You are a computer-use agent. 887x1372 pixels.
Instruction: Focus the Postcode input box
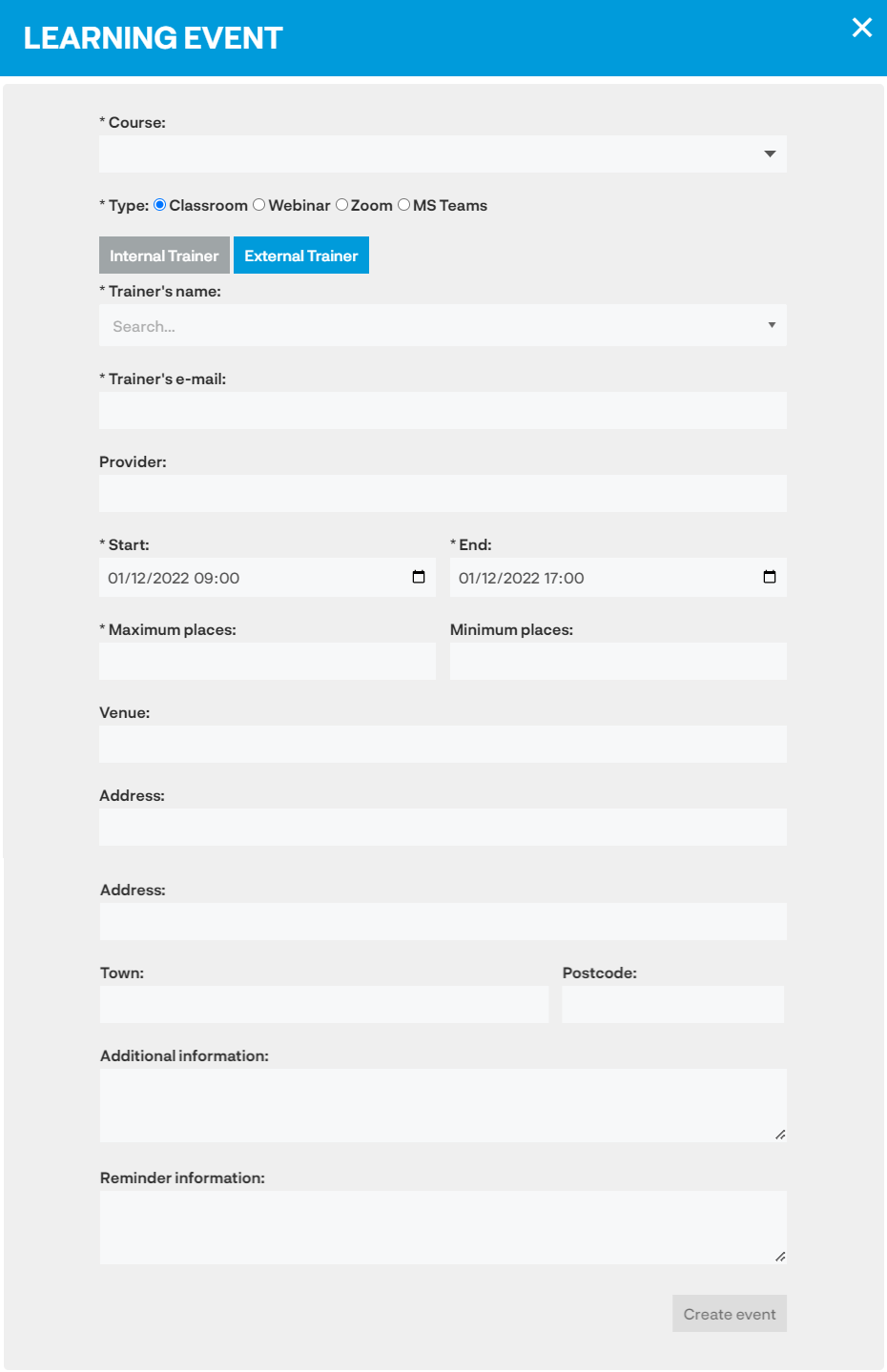coord(673,1004)
